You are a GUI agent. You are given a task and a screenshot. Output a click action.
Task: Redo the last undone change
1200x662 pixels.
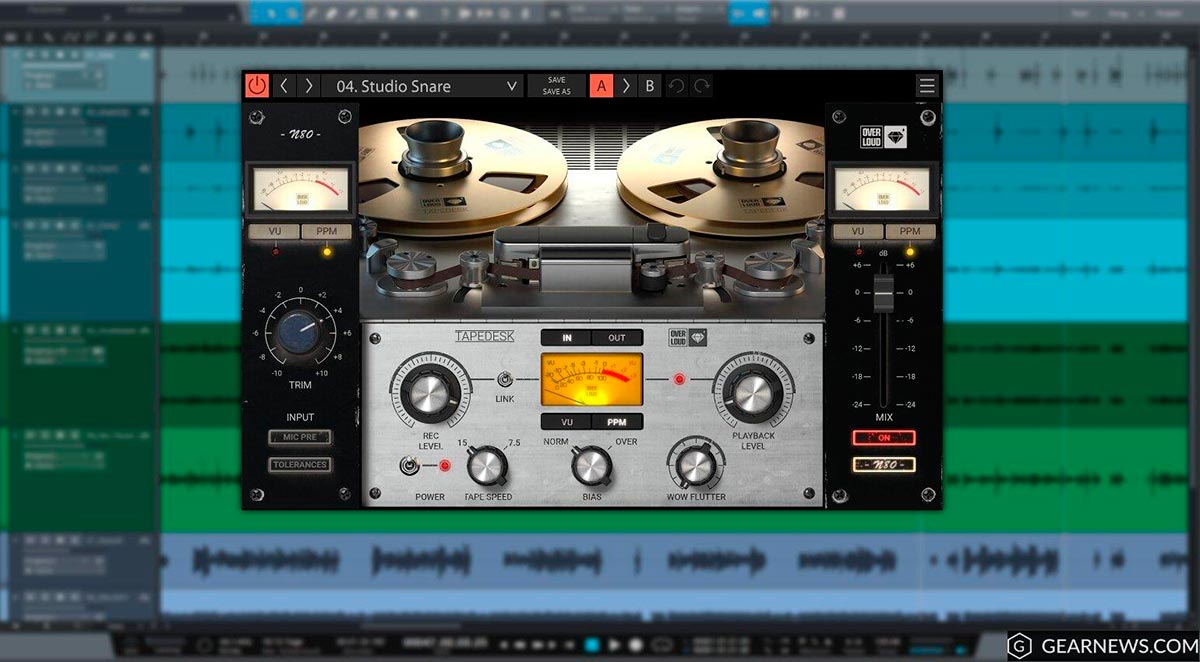(x=702, y=86)
